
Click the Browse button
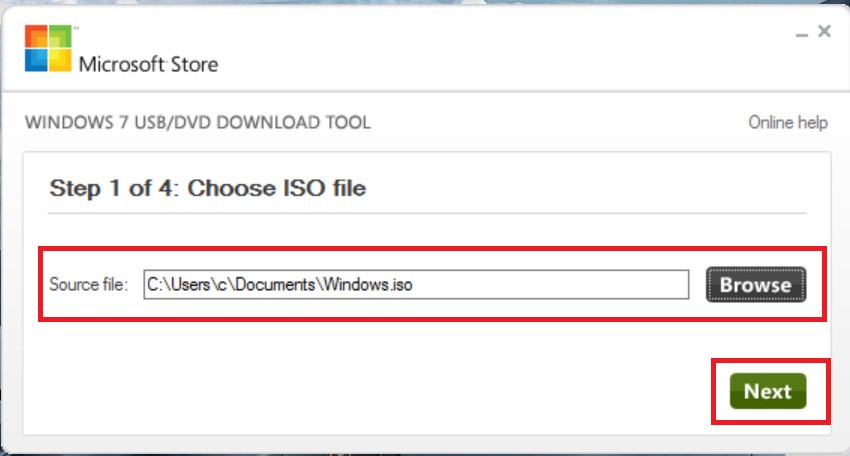(756, 285)
